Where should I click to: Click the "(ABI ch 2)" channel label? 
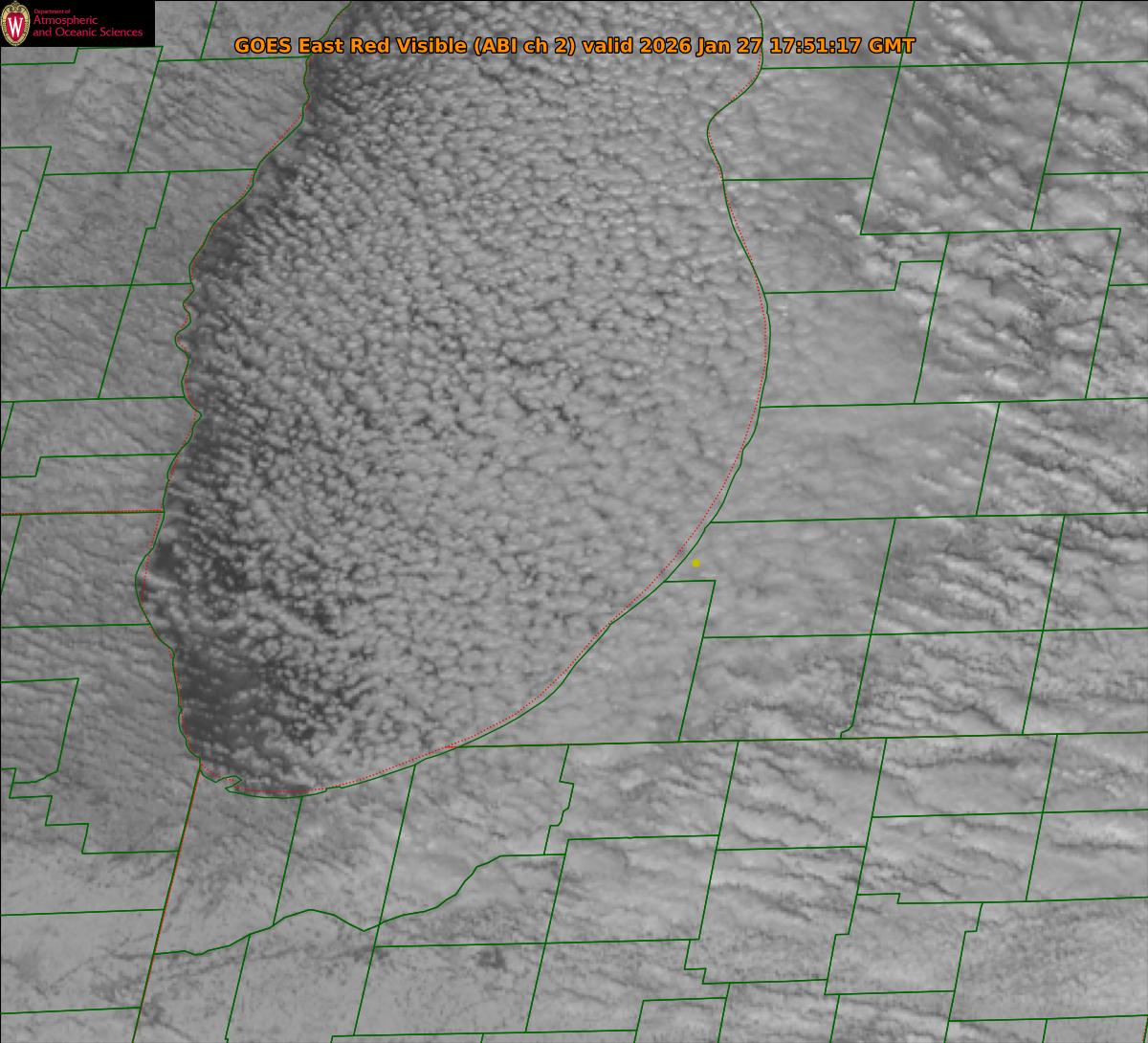click(x=524, y=46)
